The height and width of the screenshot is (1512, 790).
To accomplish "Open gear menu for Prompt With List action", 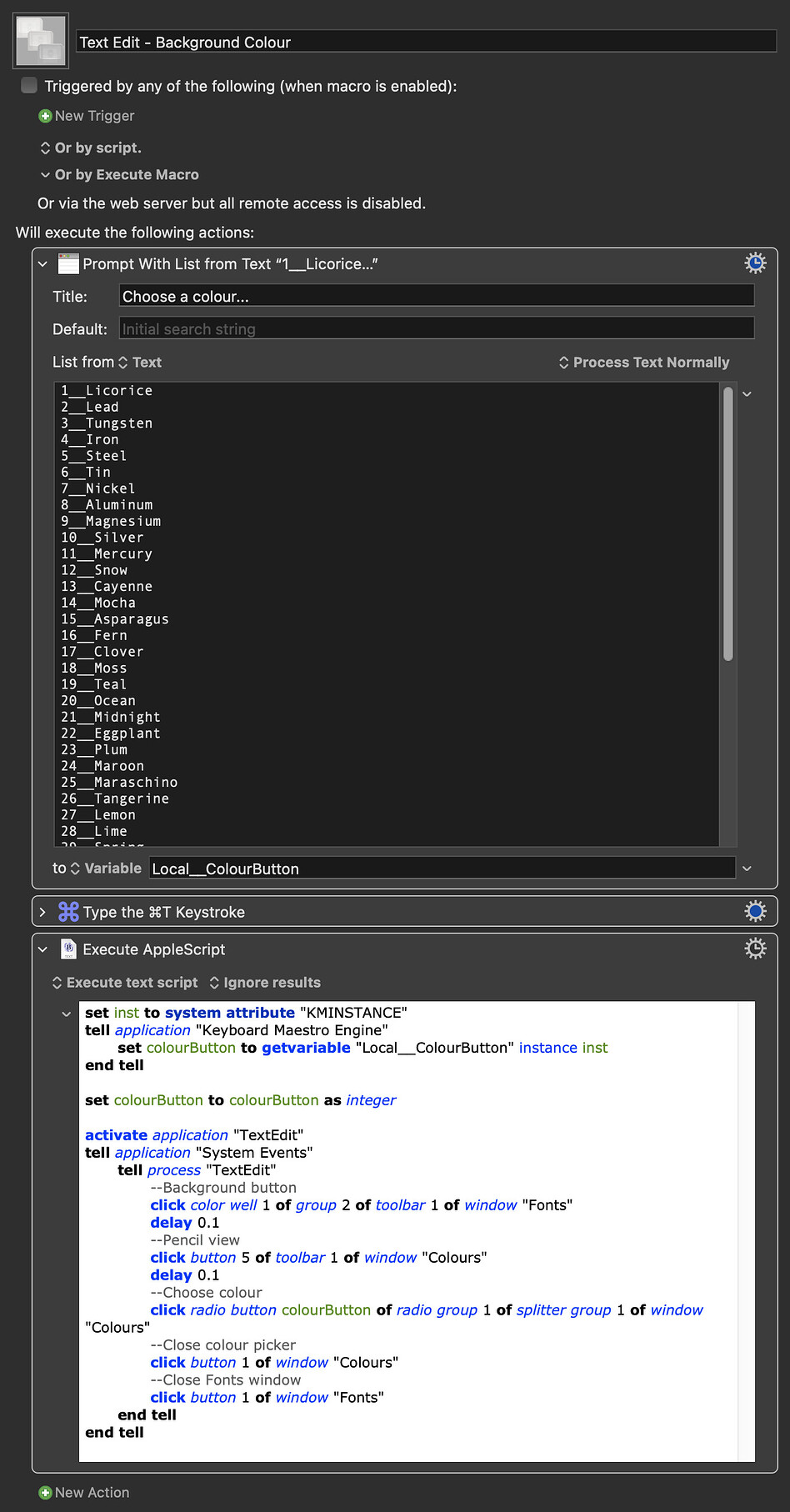I will [x=755, y=263].
